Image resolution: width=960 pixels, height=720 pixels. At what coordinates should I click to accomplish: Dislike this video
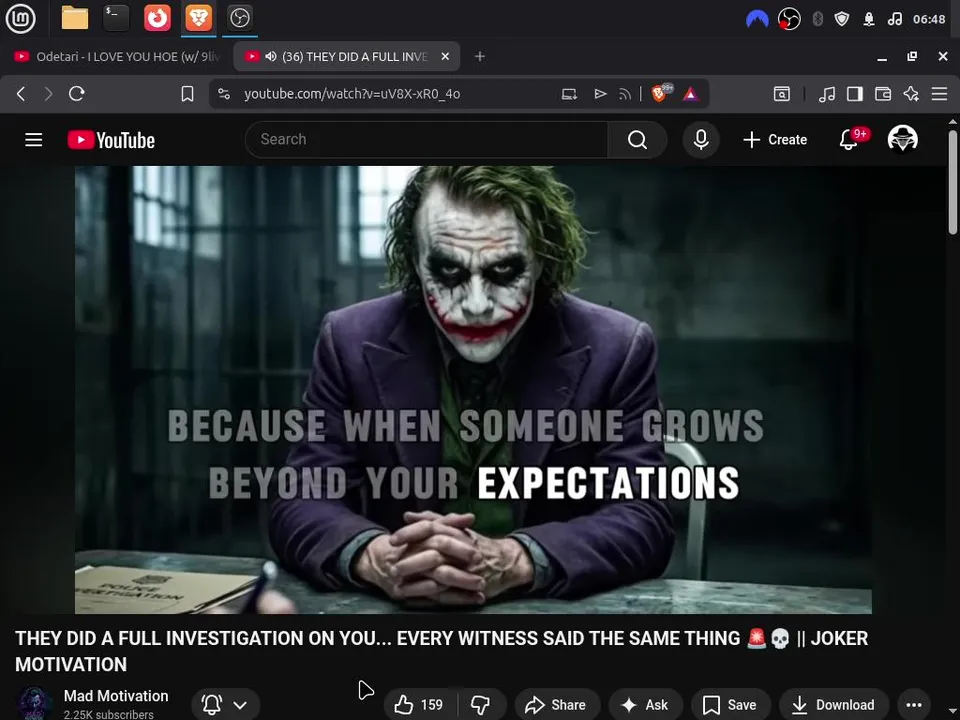coord(481,705)
